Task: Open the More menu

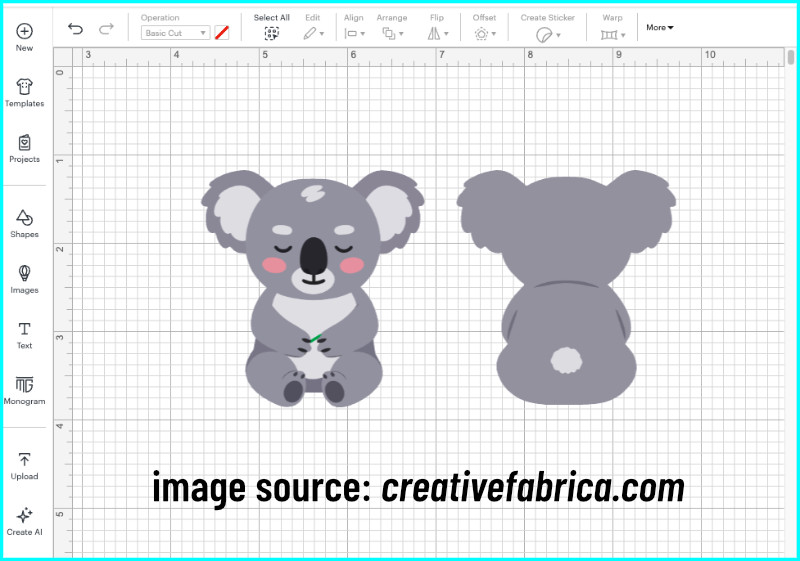Action: (x=660, y=28)
